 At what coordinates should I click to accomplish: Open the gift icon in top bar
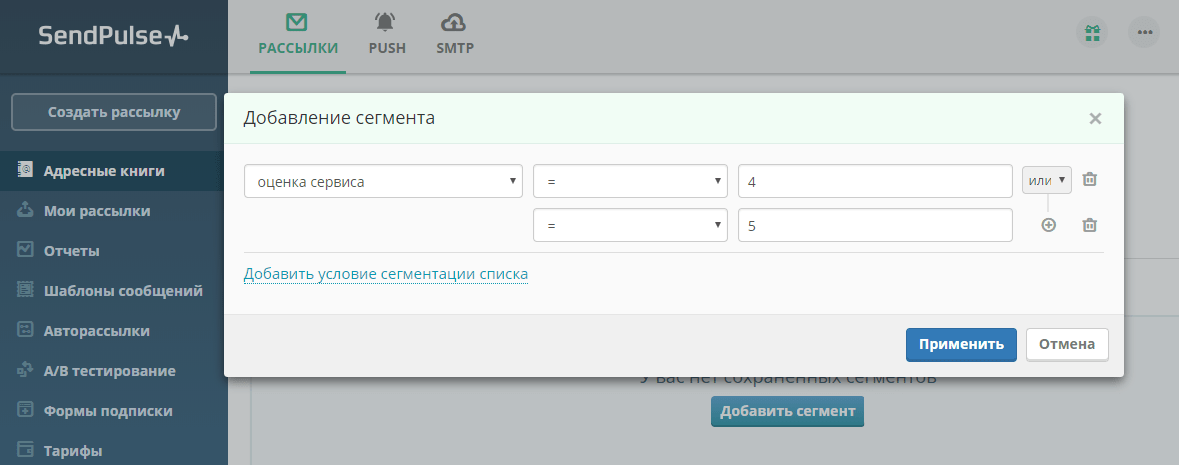point(1092,32)
